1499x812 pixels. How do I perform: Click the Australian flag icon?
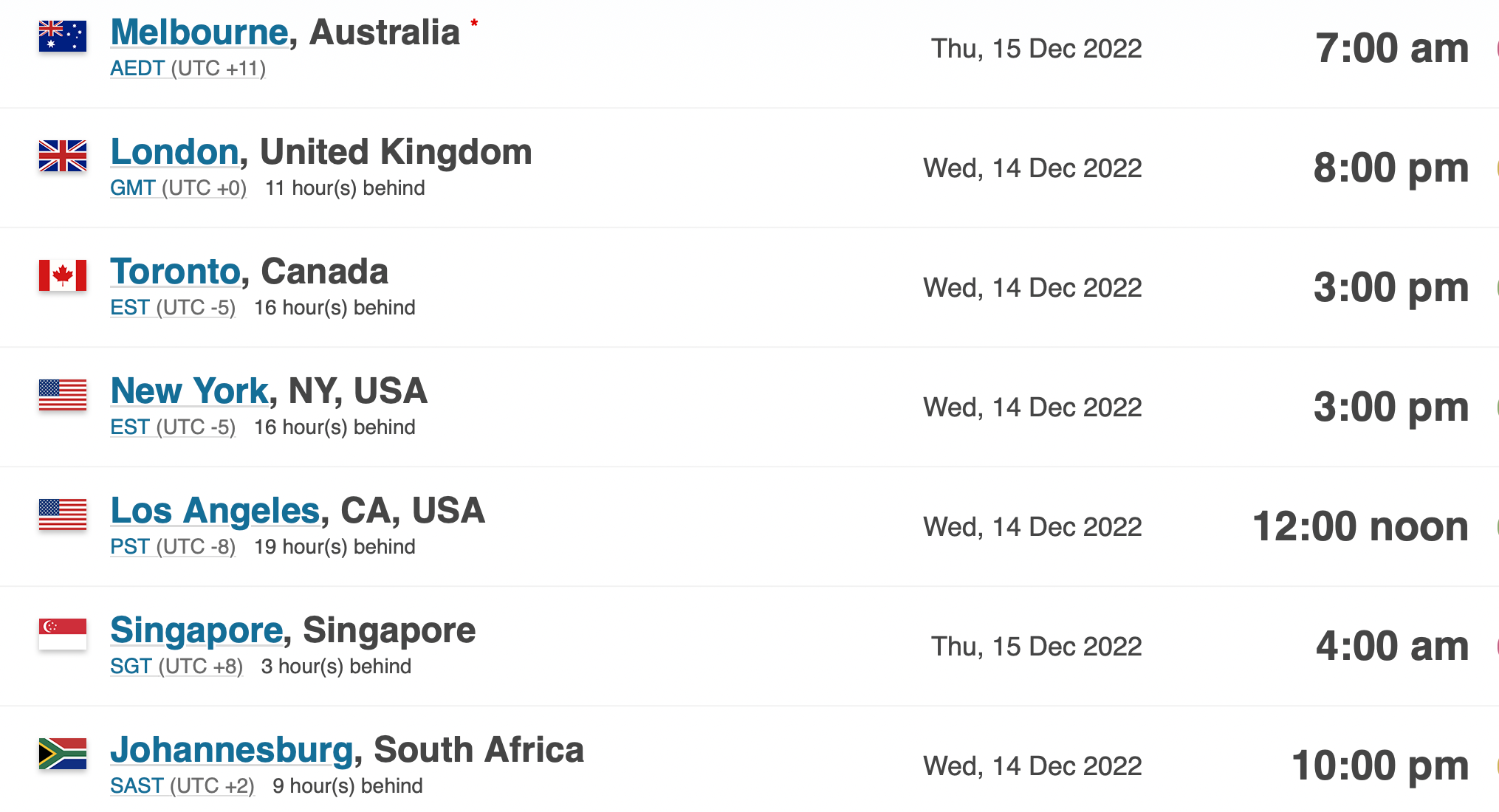(63, 35)
